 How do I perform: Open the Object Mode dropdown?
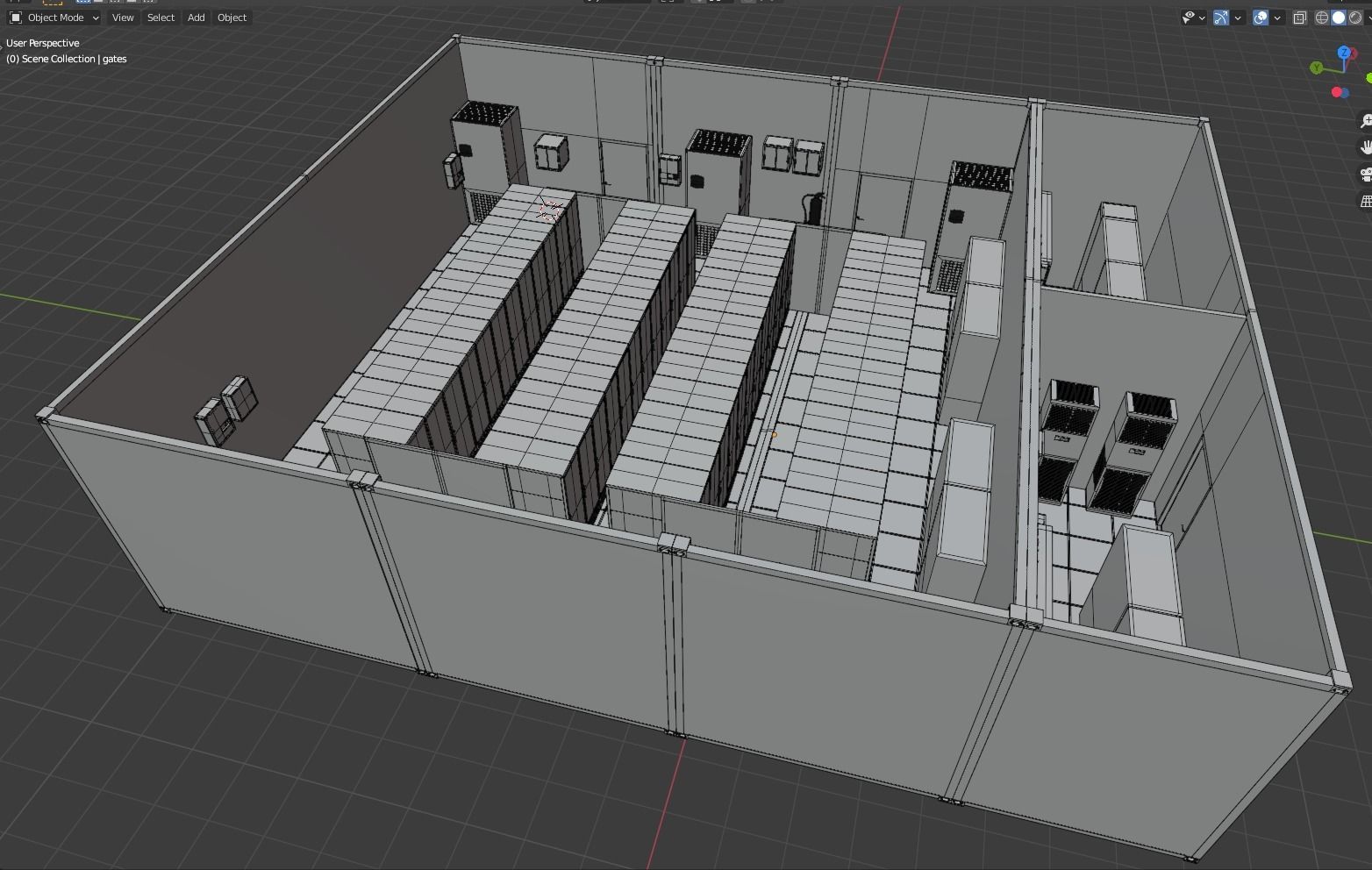54,18
